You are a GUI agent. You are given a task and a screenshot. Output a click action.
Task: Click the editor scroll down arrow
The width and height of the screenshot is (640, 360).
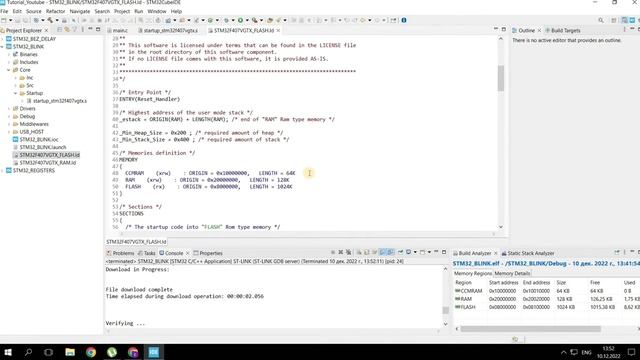coord(500,227)
